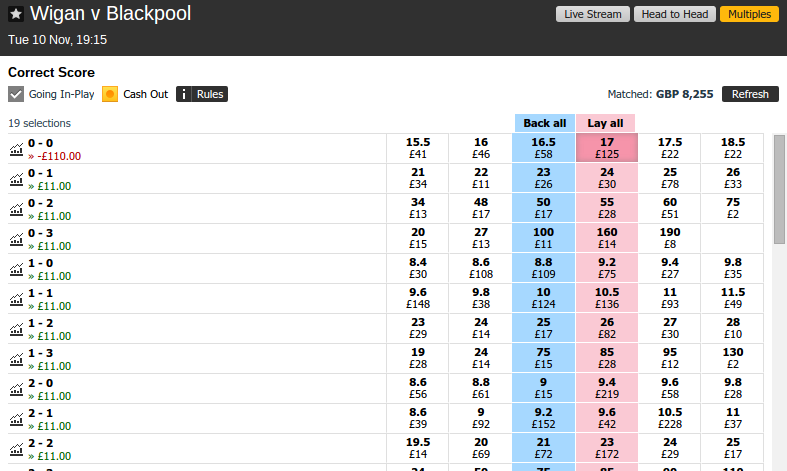The width and height of the screenshot is (787, 471).
Task: Toggle the Going In-Play checkbox
Action: (16, 94)
